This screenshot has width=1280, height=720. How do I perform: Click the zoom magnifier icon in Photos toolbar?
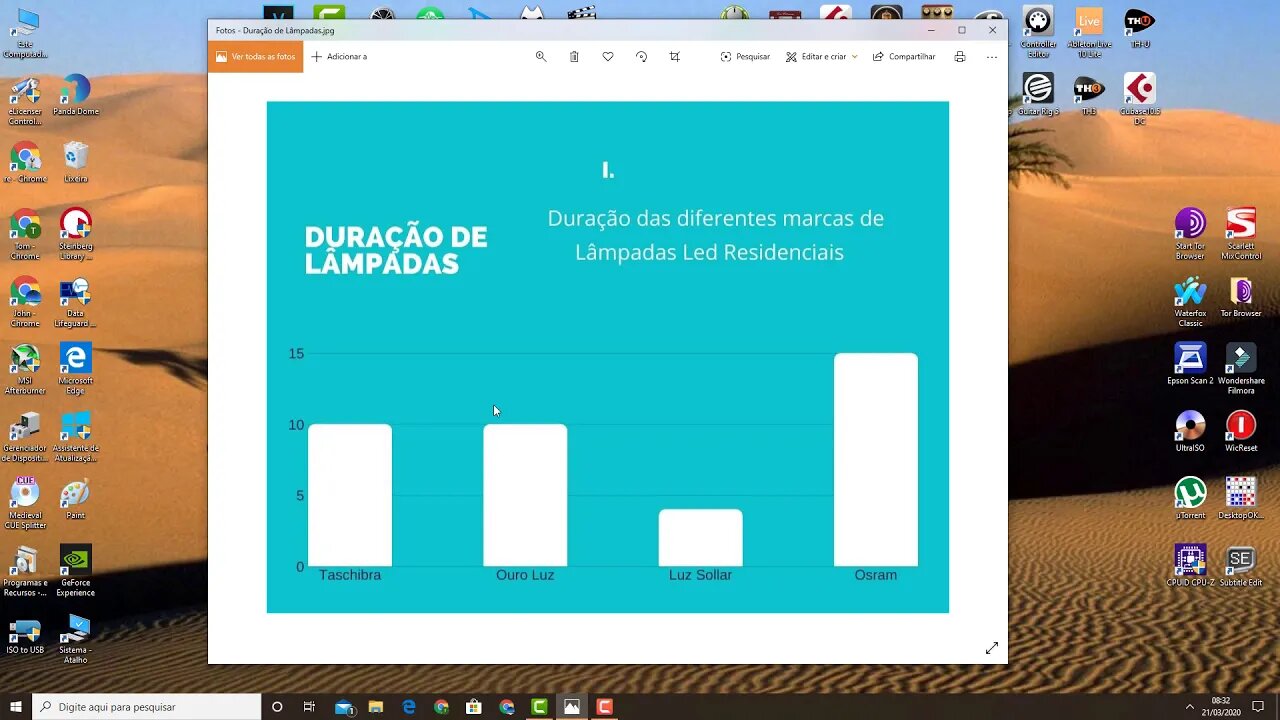[541, 57]
